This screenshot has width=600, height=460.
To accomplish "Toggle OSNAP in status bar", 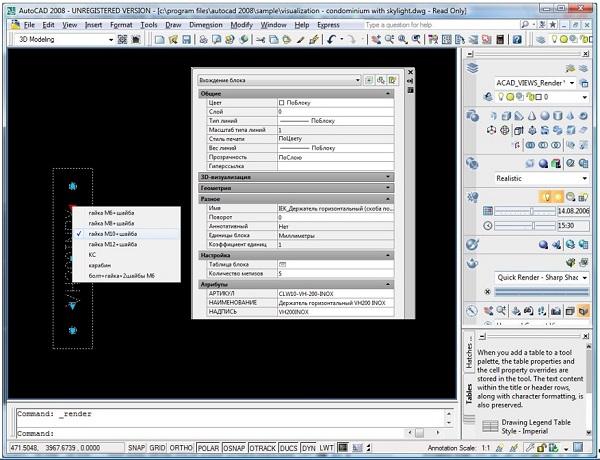I will [x=234, y=448].
